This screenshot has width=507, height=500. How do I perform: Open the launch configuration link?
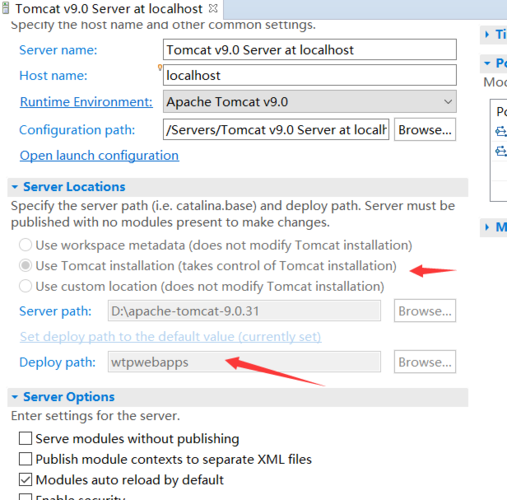(x=99, y=156)
